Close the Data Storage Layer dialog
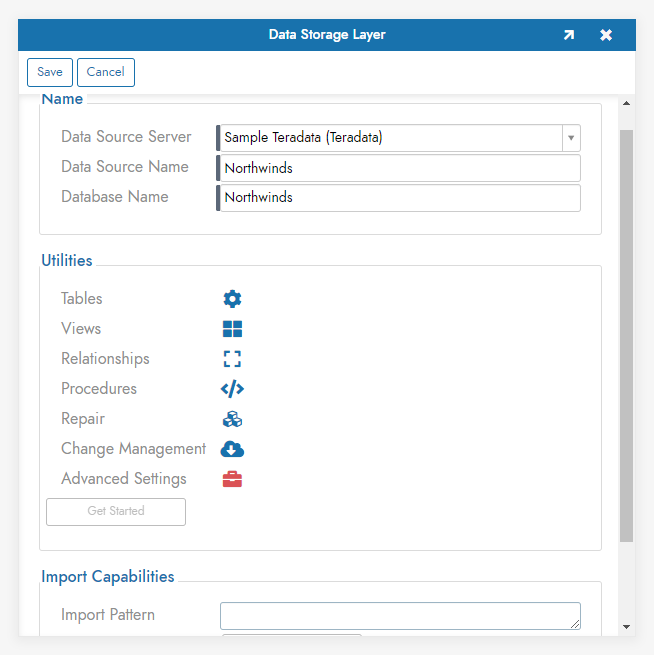The image size is (654, 655). pyautogui.click(x=606, y=35)
